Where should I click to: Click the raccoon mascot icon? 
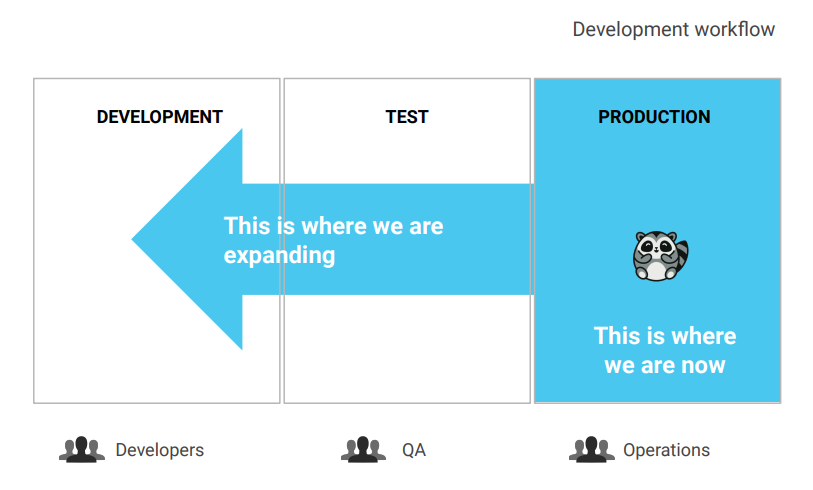click(x=660, y=256)
